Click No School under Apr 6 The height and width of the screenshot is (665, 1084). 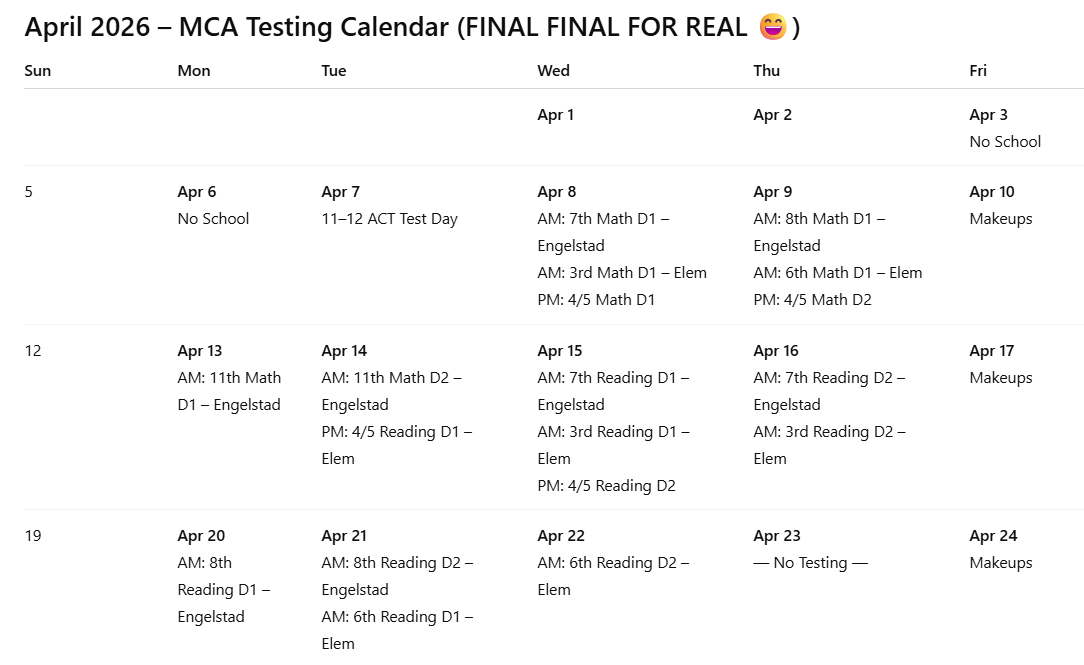point(213,219)
